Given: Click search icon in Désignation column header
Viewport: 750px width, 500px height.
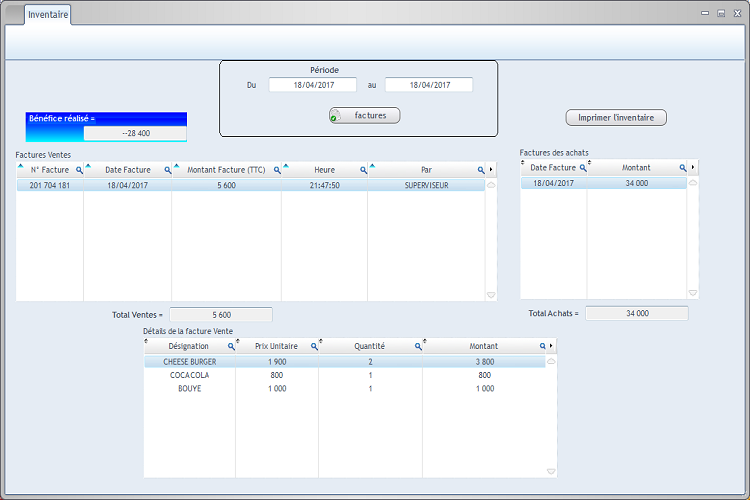Looking at the screenshot, I should coord(231,346).
